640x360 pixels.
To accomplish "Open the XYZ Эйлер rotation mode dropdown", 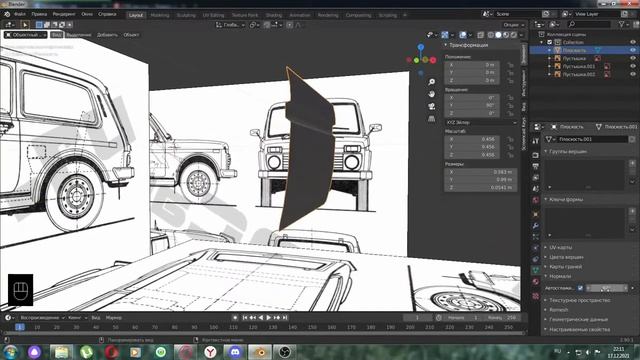I will (481, 122).
